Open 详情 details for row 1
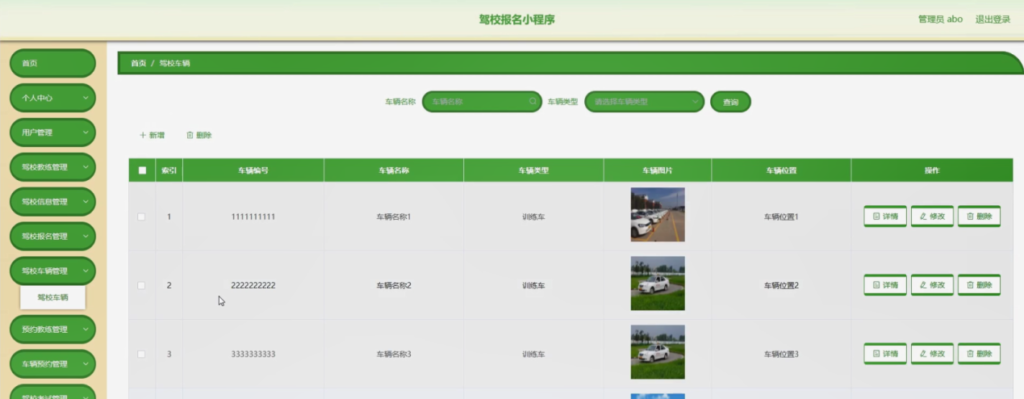 pos(885,216)
